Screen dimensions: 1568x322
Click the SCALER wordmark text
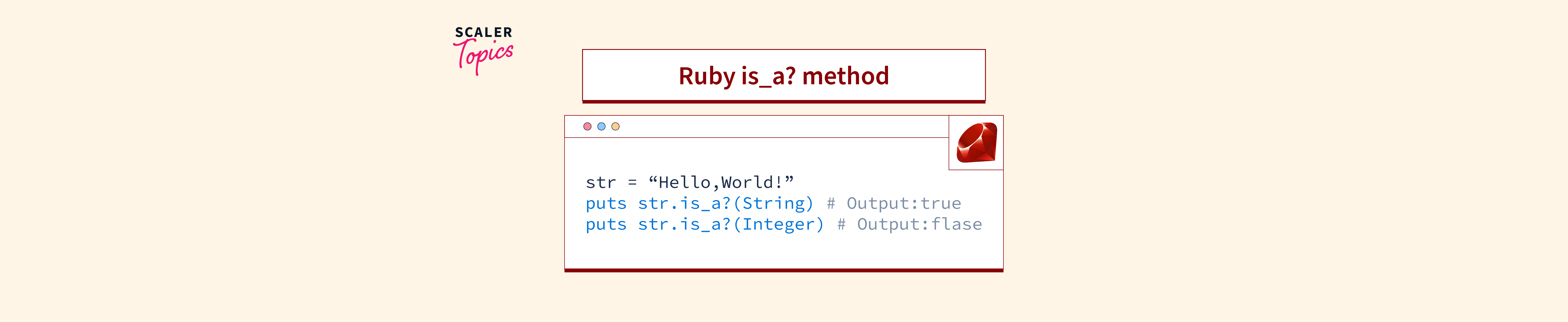coord(484,32)
